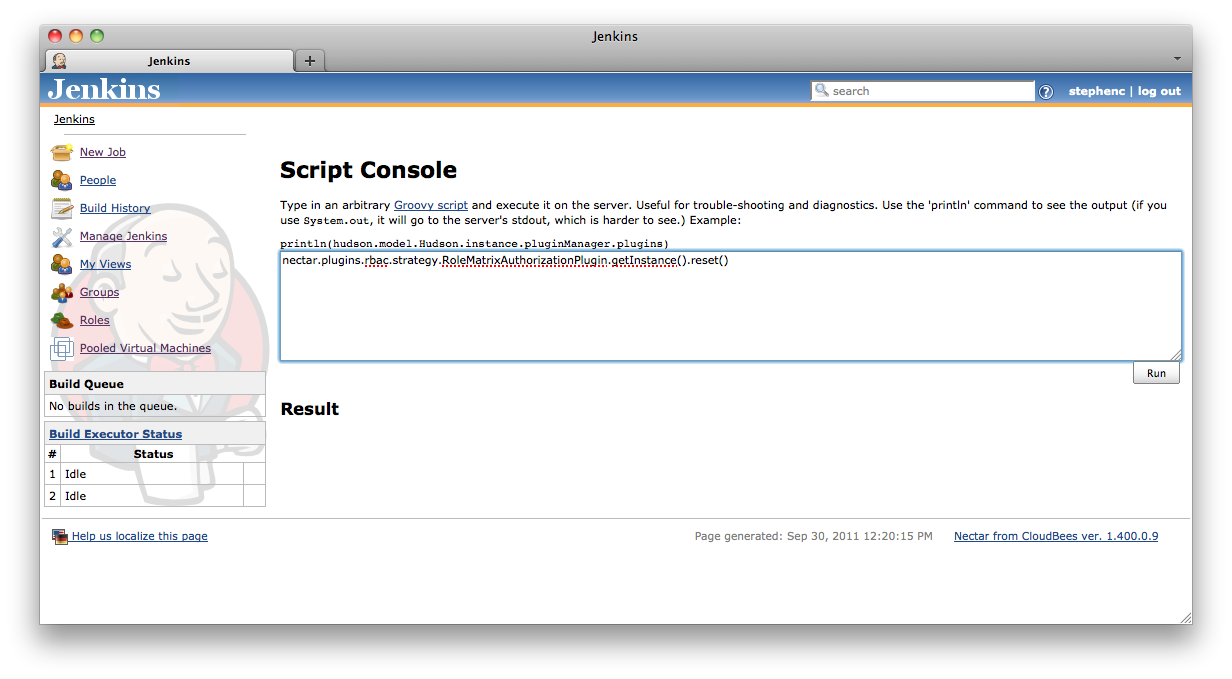Open the Build Executor Status link

tap(115, 434)
